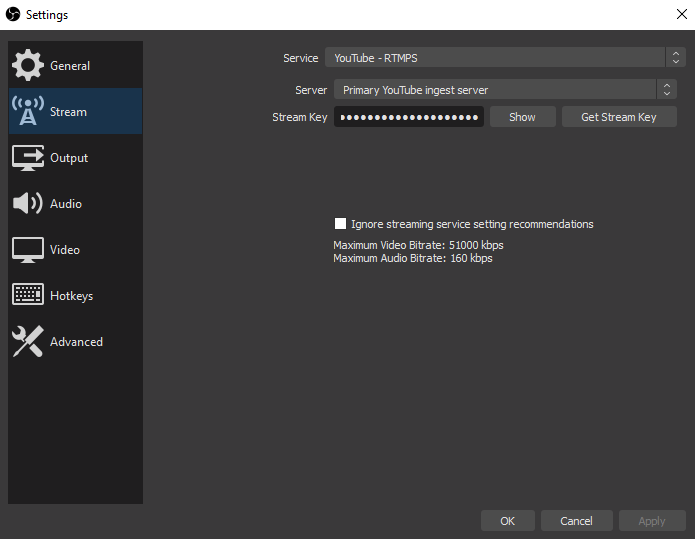
Task: Cancel the Settings dialog
Action: pos(576,521)
